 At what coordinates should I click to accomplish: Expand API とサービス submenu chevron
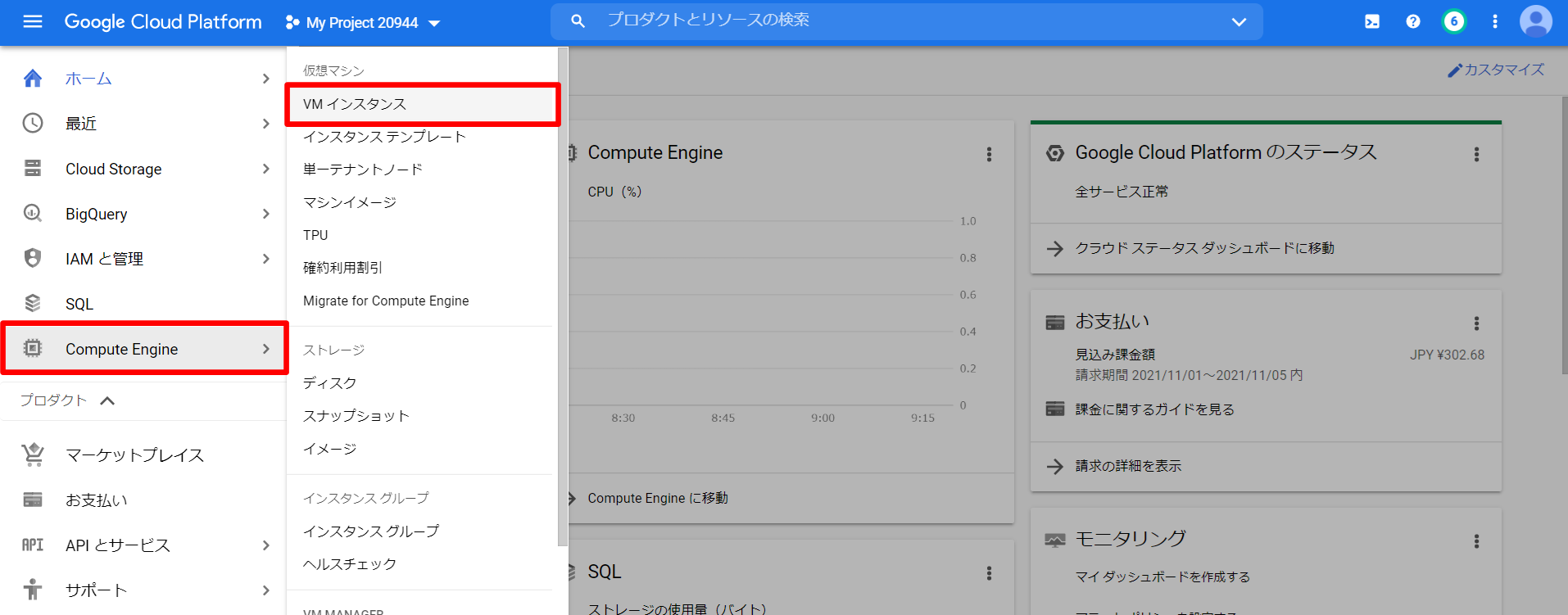(265, 545)
